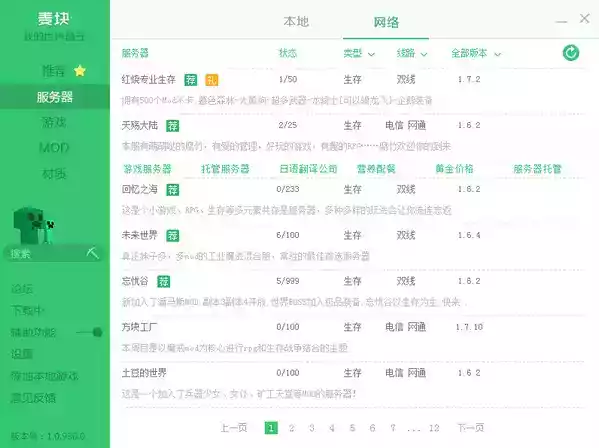Jump to page 6
Screen dimensions: 599x448
coord(372,428)
